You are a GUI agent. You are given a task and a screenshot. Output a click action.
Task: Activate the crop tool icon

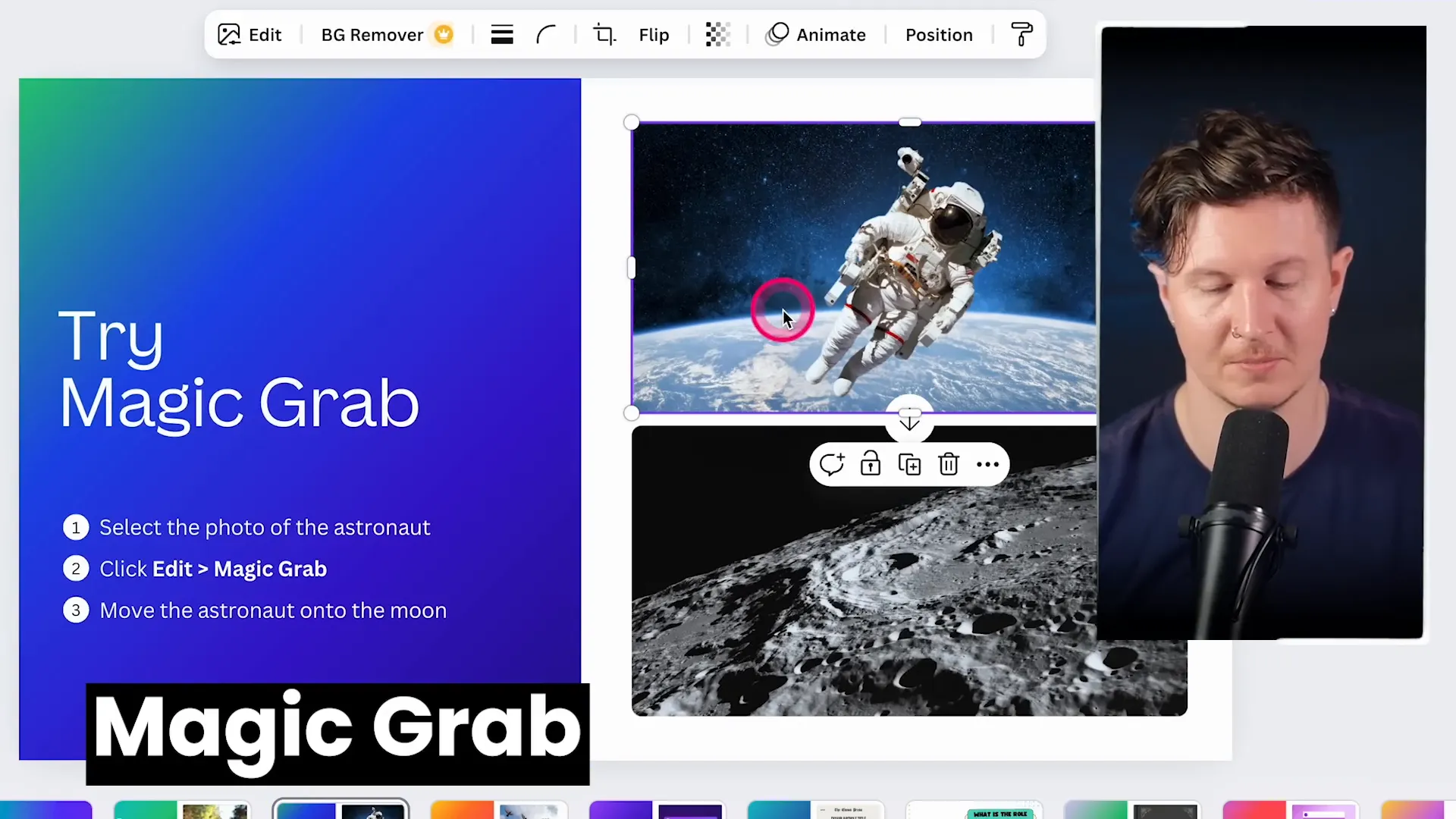tap(604, 35)
